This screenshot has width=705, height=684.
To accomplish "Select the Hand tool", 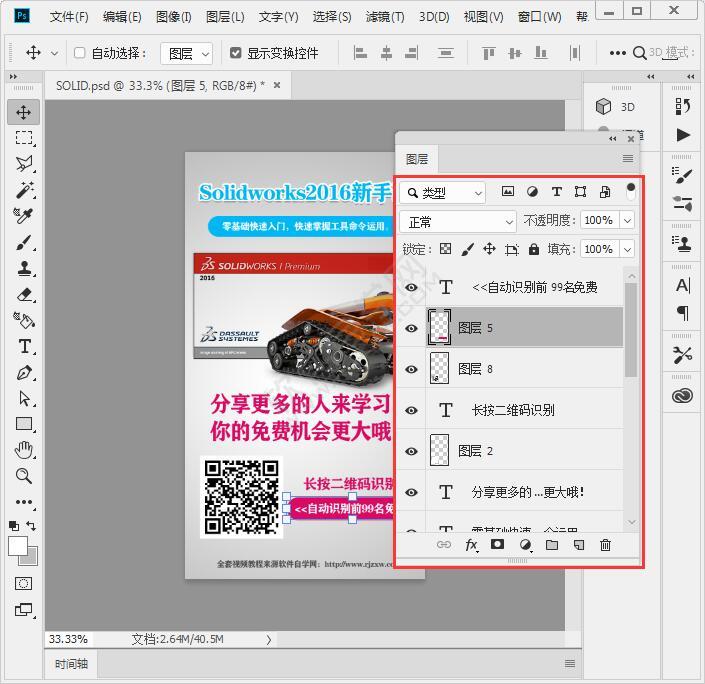I will coord(24,450).
